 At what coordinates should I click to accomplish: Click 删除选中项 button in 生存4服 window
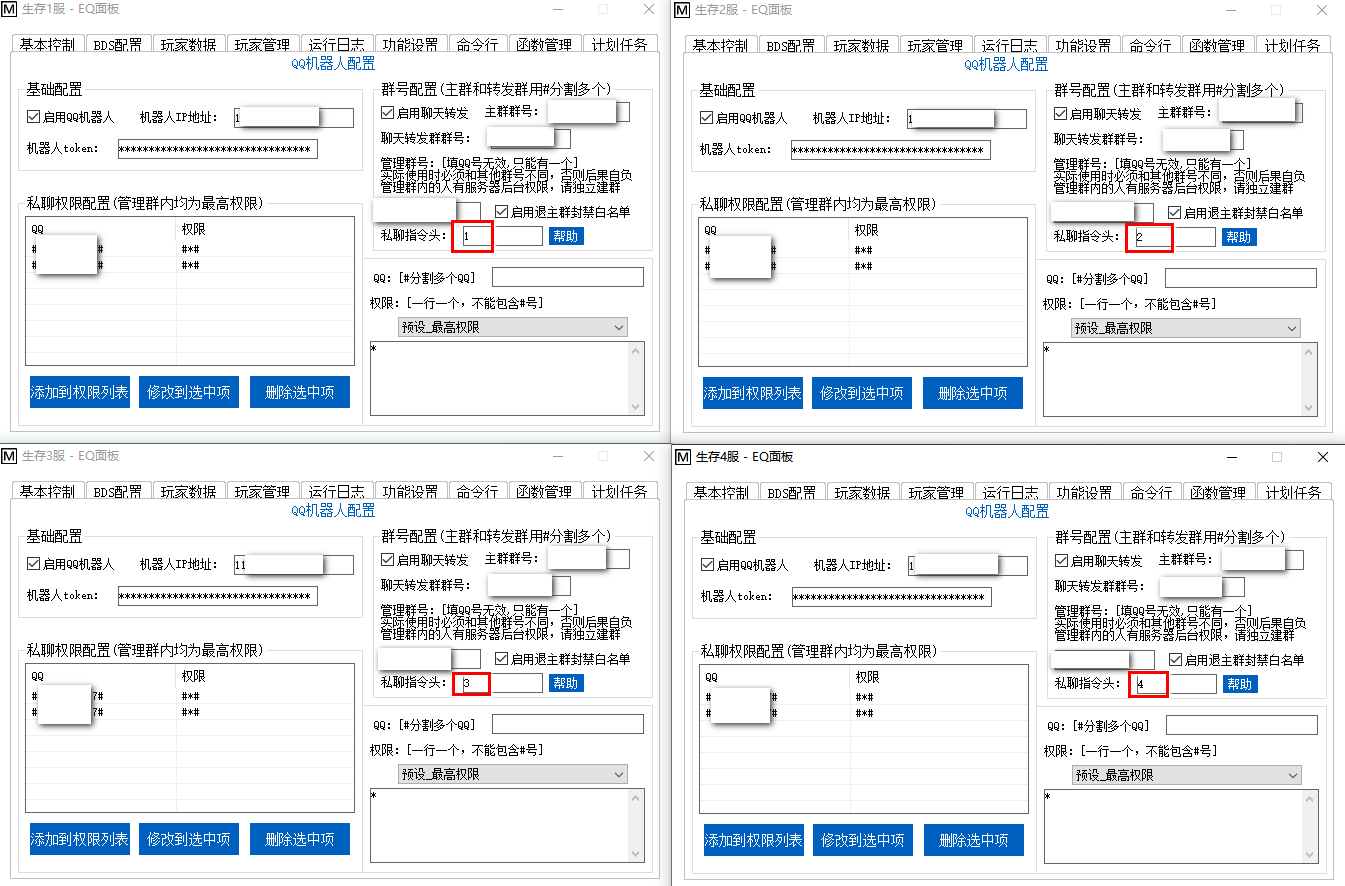pyautogui.click(x=974, y=840)
